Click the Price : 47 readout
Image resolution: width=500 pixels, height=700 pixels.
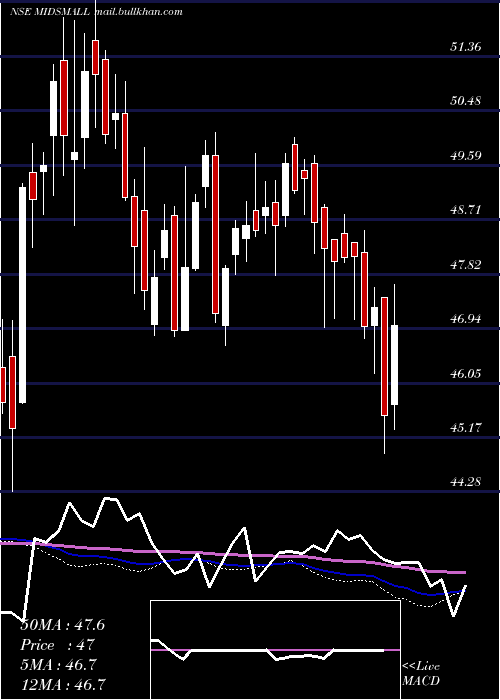[x=58, y=645]
